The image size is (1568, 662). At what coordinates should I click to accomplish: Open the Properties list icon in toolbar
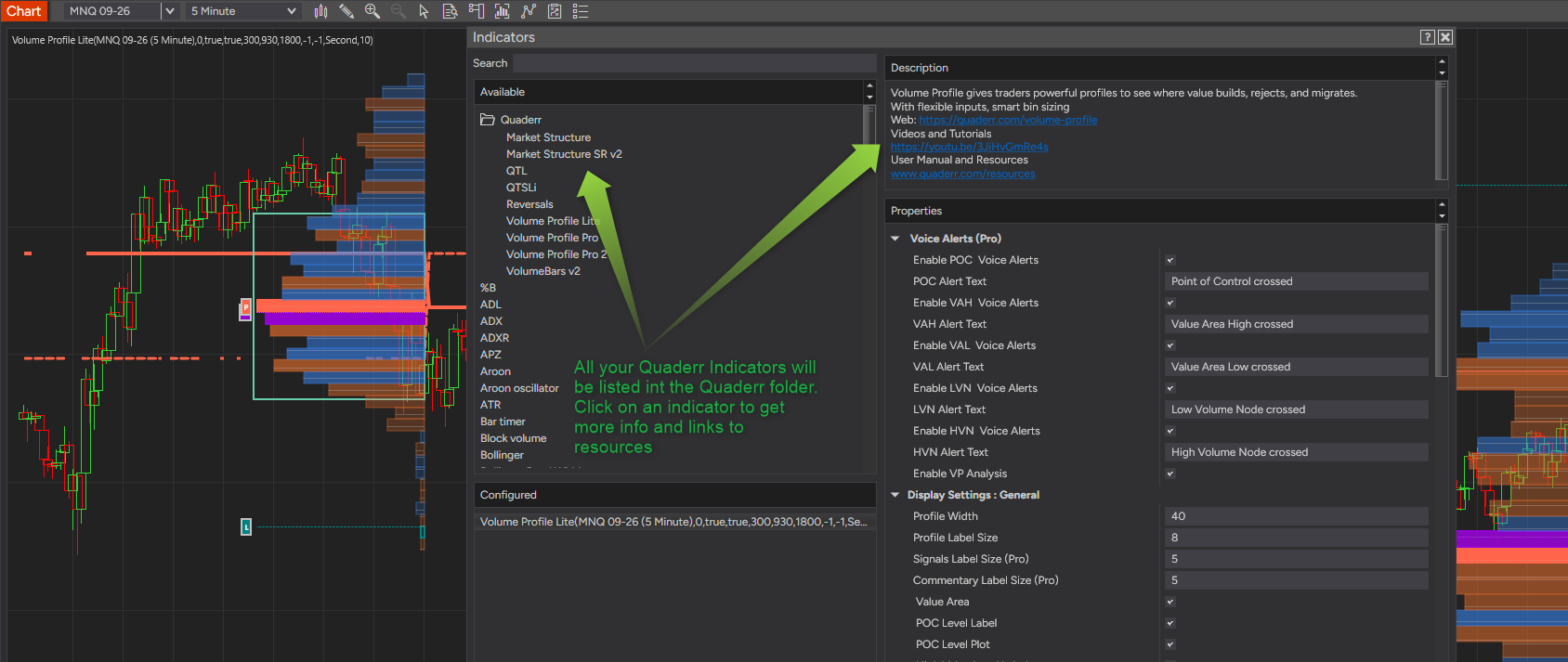coord(581,11)
